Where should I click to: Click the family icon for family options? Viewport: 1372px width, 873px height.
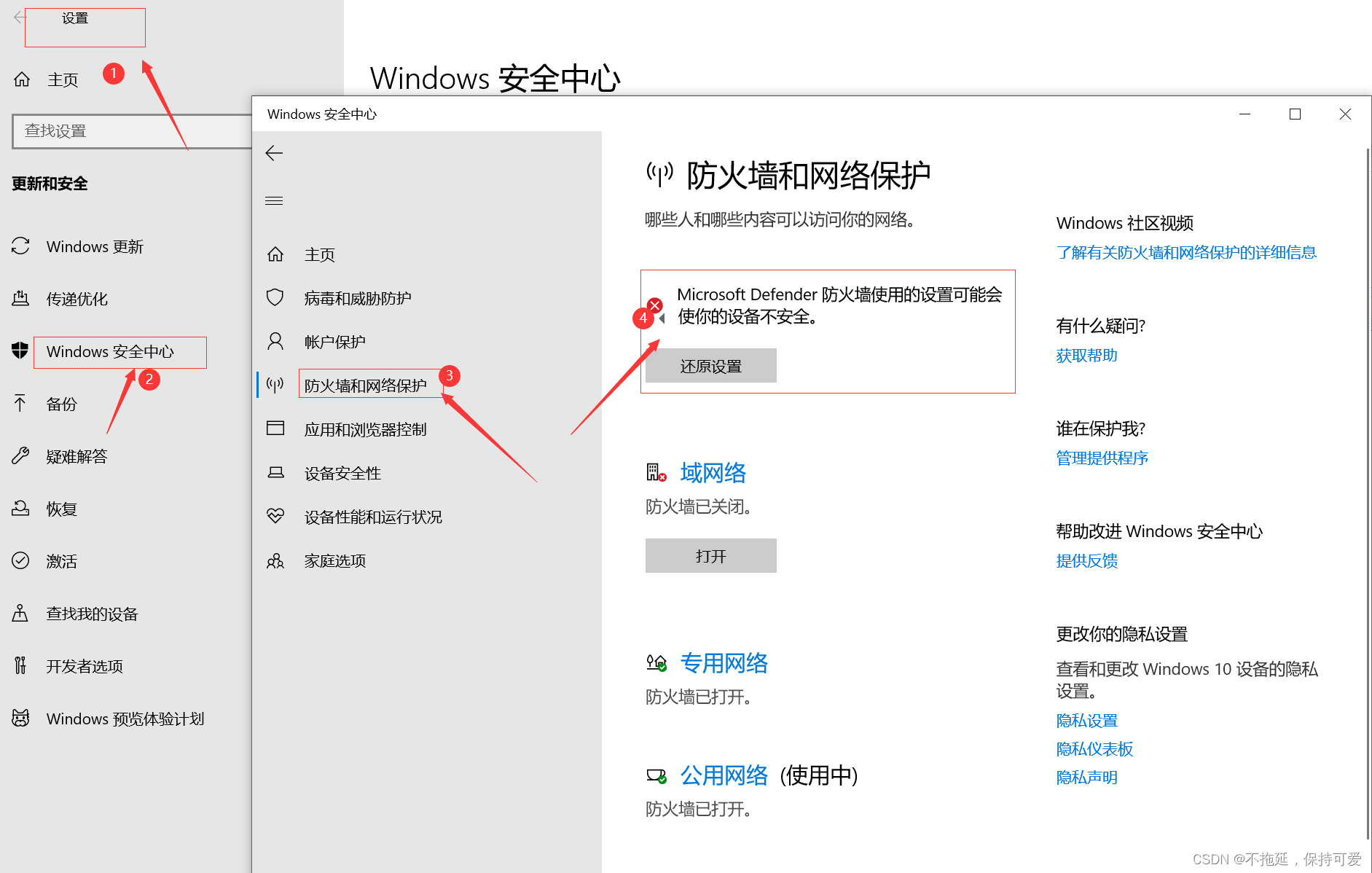tap(275, 560)
